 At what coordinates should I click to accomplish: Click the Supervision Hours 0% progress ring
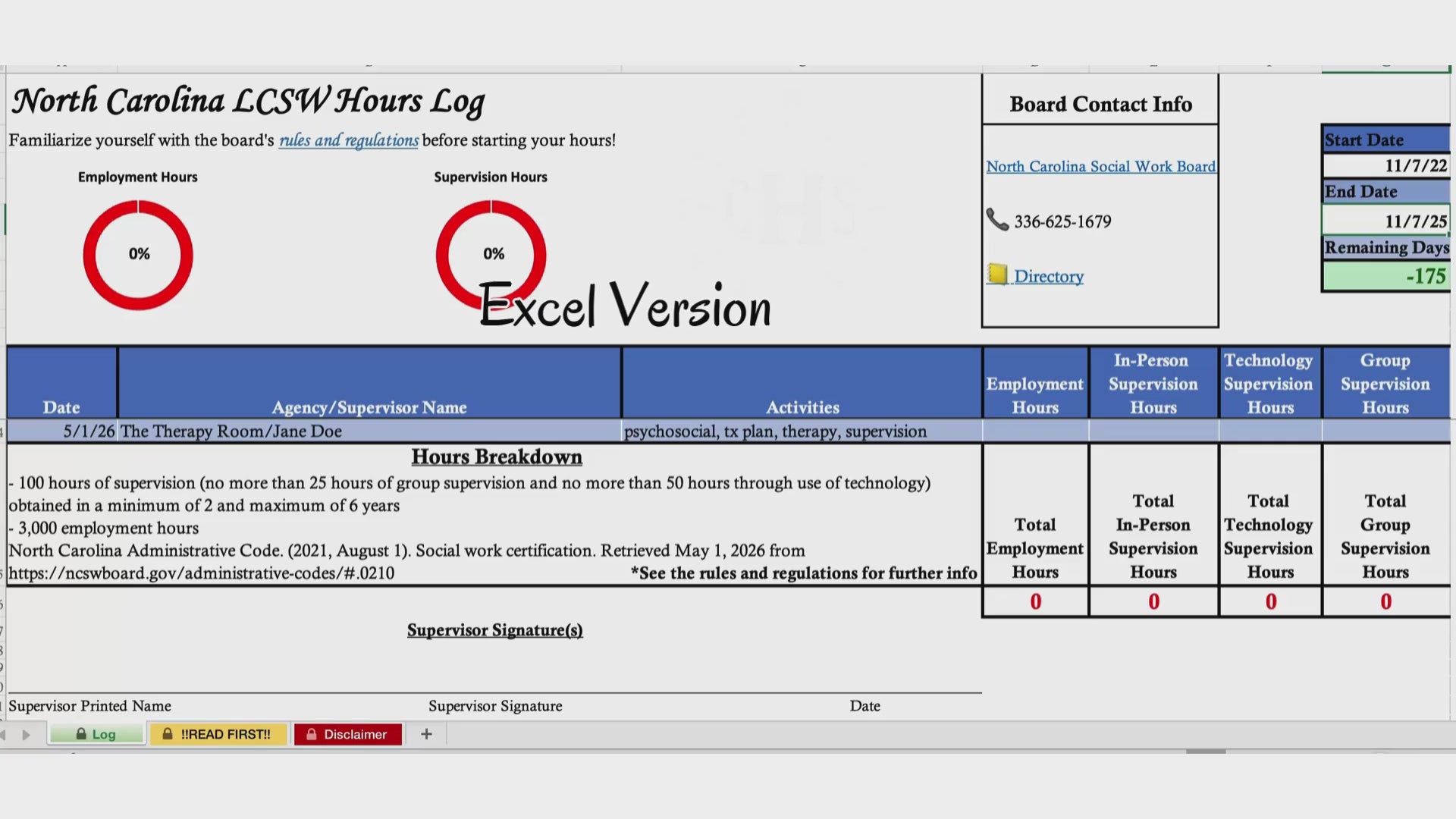(x=491, y=255)
